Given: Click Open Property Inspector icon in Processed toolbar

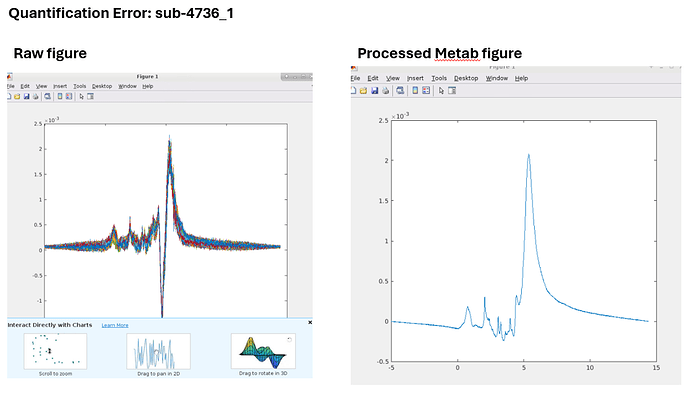Looking at the screenshot, I should pos(452,90).
